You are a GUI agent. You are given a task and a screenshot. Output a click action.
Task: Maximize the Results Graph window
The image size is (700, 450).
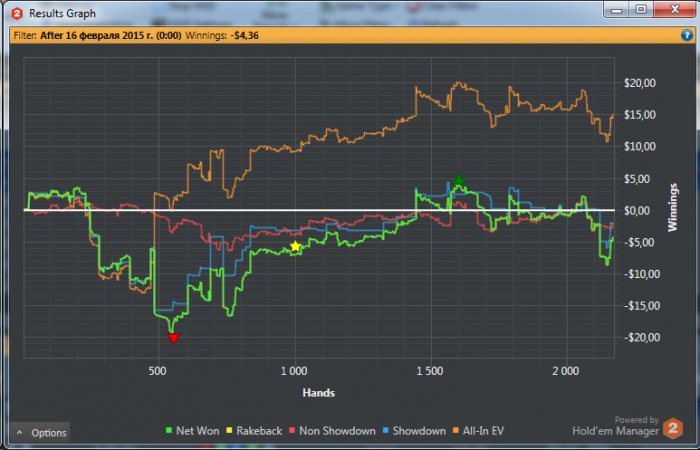coord(641,9)
